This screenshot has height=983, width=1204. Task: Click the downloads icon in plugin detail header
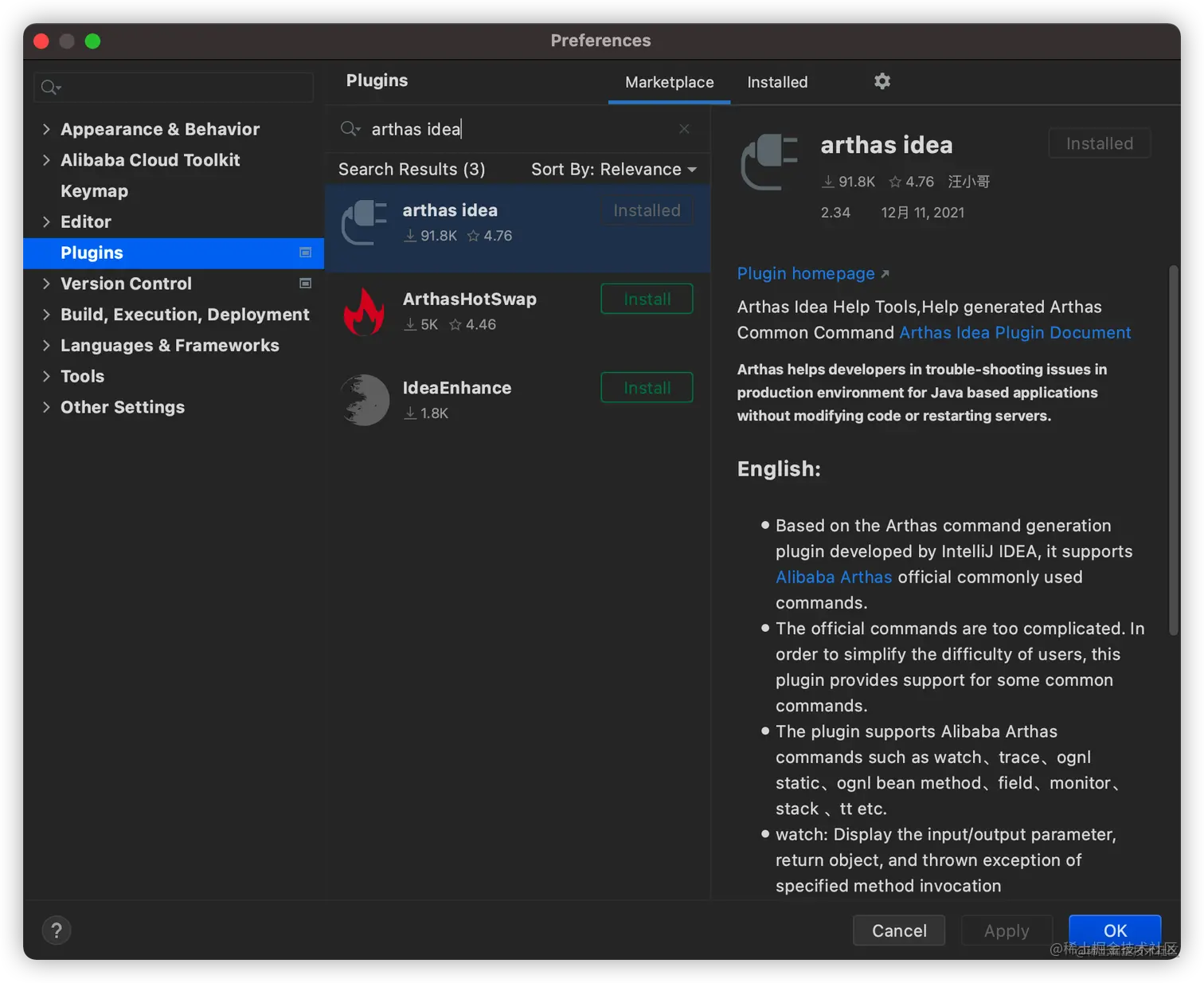tap(828, 182)
